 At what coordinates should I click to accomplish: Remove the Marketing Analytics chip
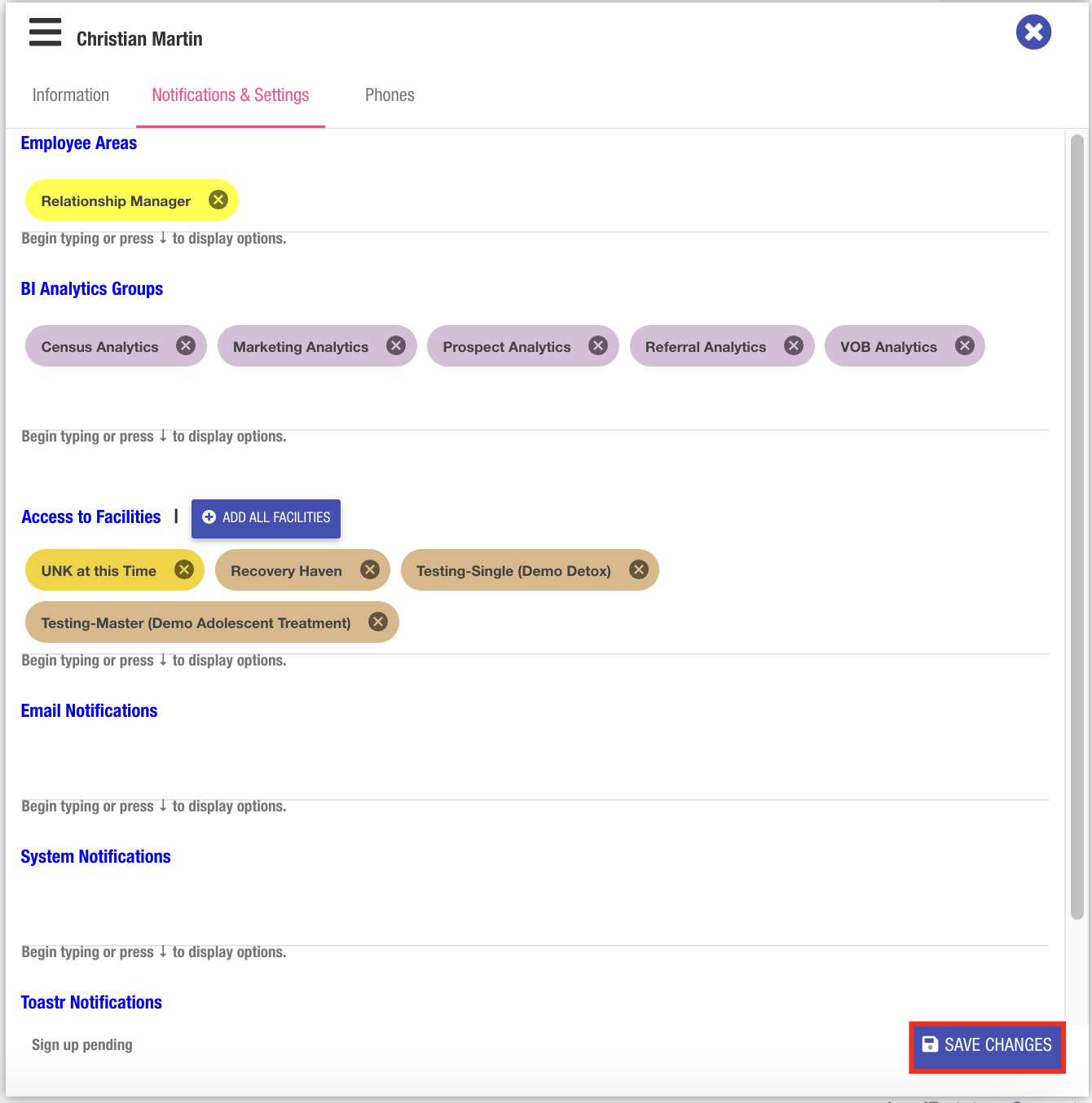tap(396, 345)
